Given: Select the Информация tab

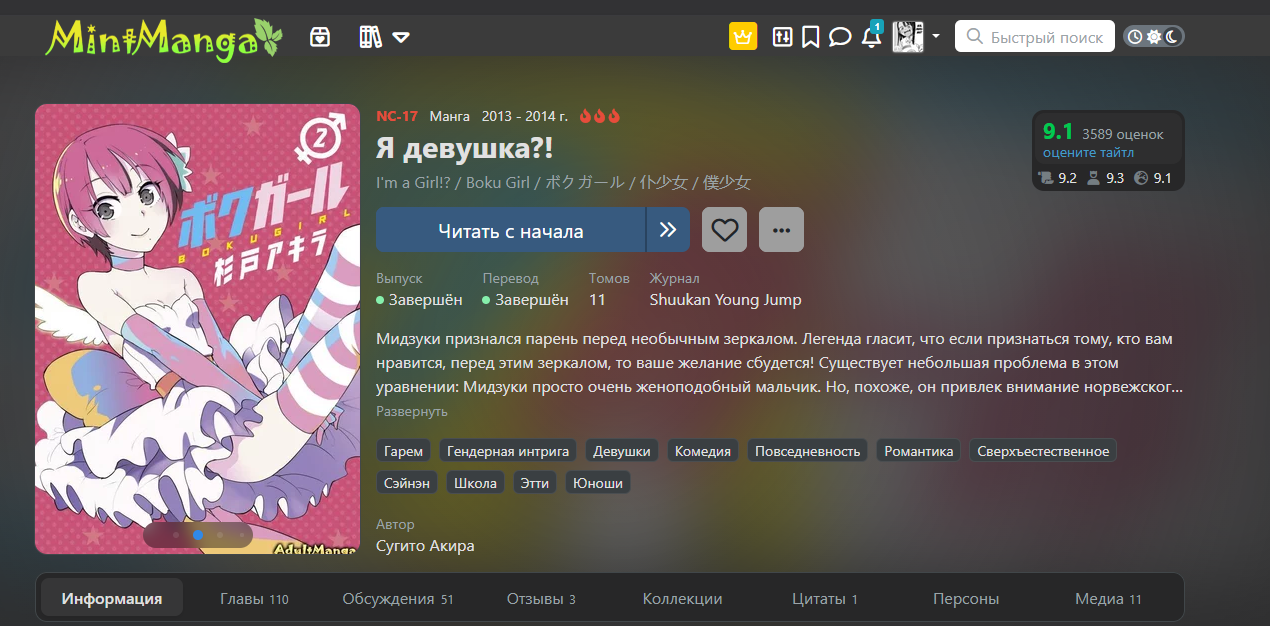Looking at the screenshot, I should [112, 599].
